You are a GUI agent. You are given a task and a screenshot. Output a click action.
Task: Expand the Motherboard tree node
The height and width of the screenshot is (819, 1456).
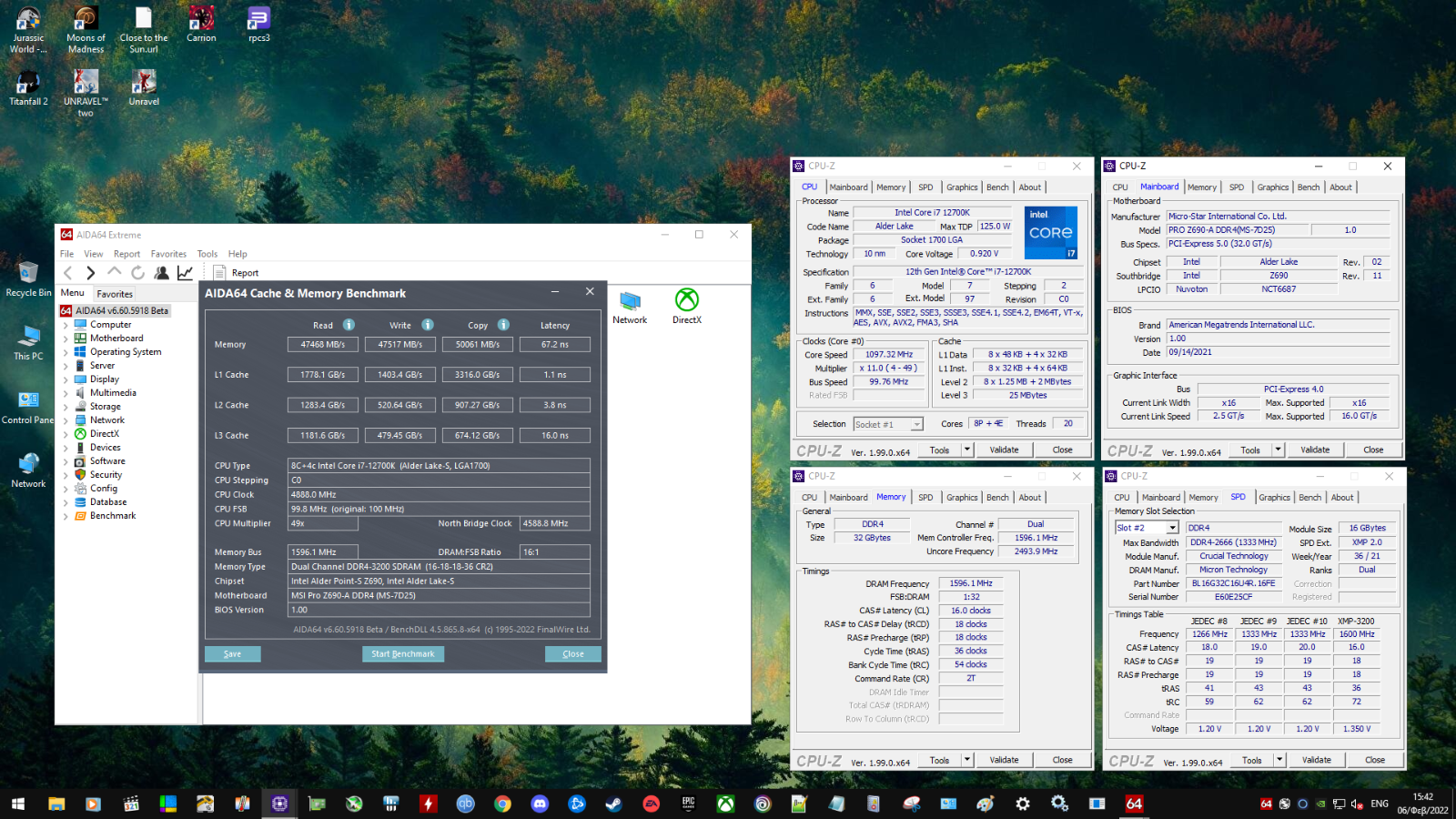click(x=66, y=339)
